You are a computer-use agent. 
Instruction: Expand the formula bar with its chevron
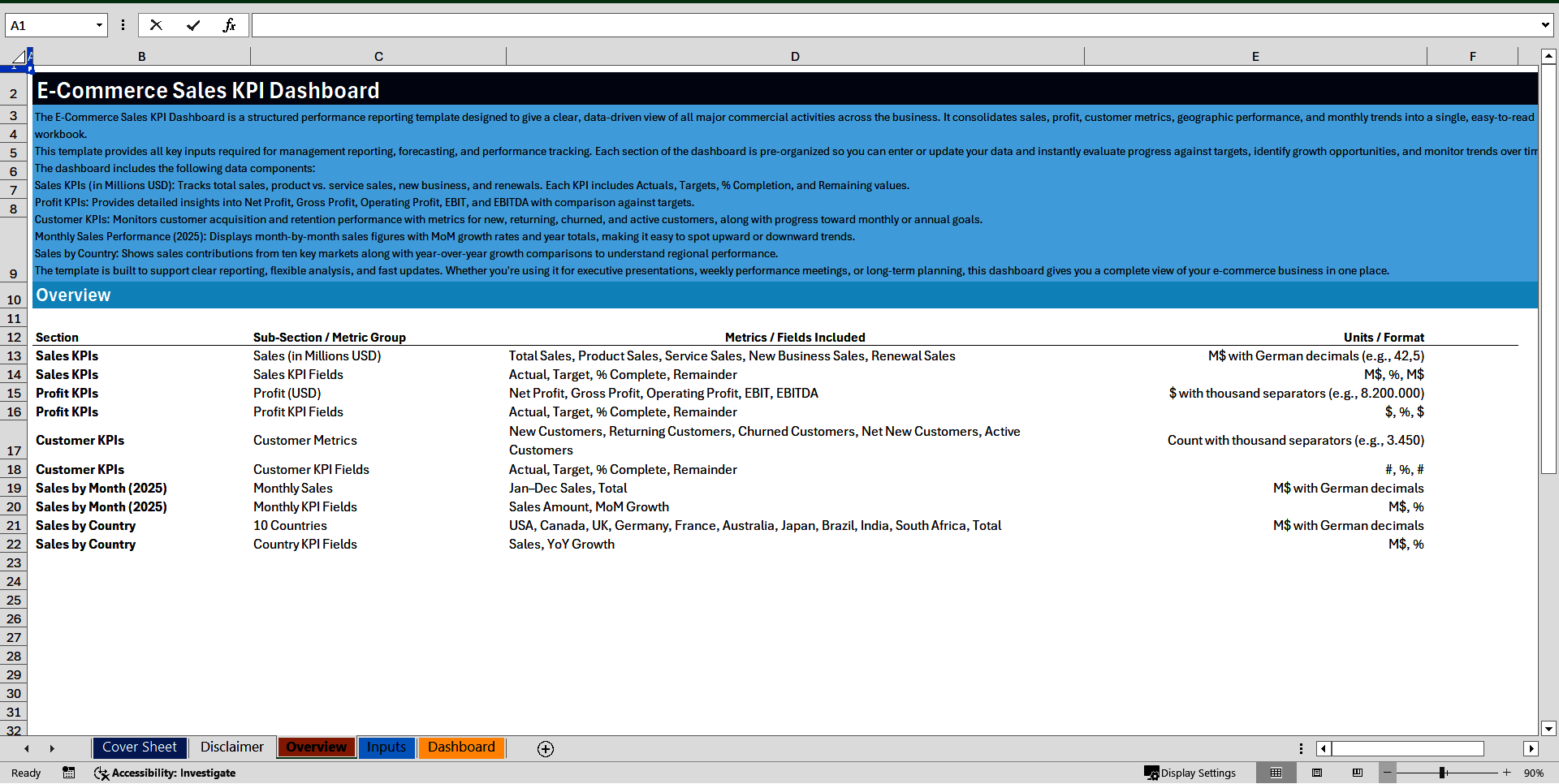click(1544, 25)
